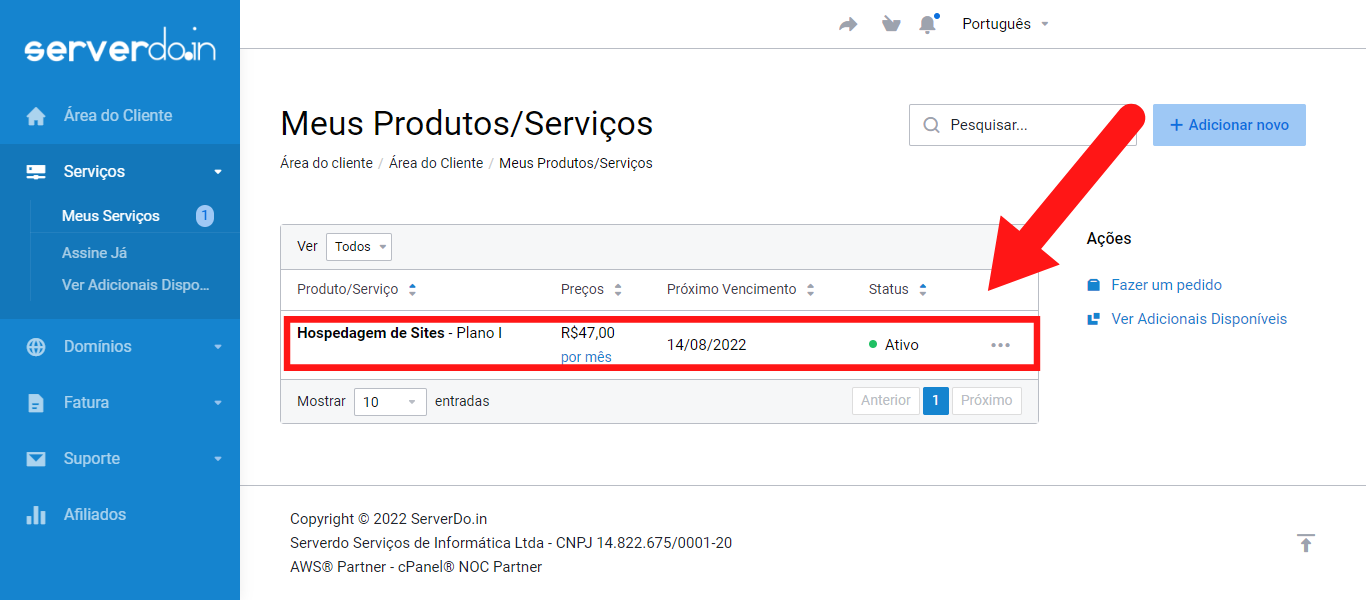Open the Afiliados sidebar item
Image resolution: width=1366 pixels, height=600 pixels.
click(95, 515)
